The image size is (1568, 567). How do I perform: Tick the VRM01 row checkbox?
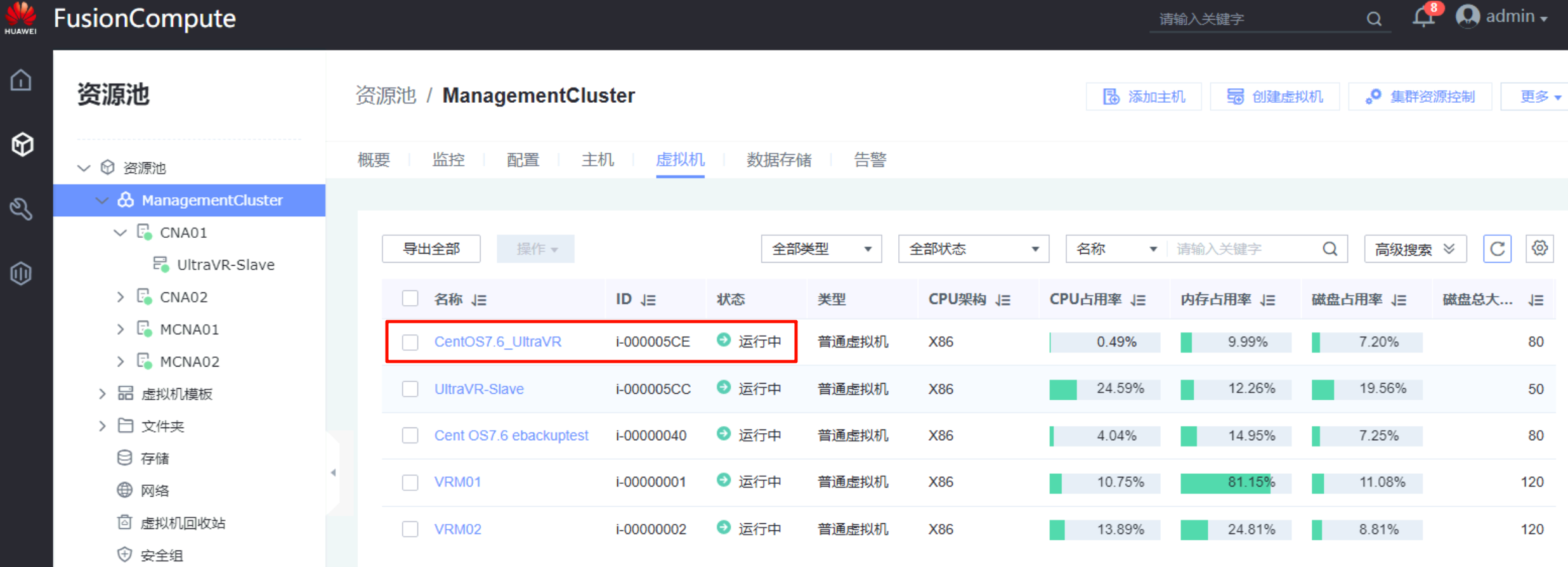(x=410, y=483)
